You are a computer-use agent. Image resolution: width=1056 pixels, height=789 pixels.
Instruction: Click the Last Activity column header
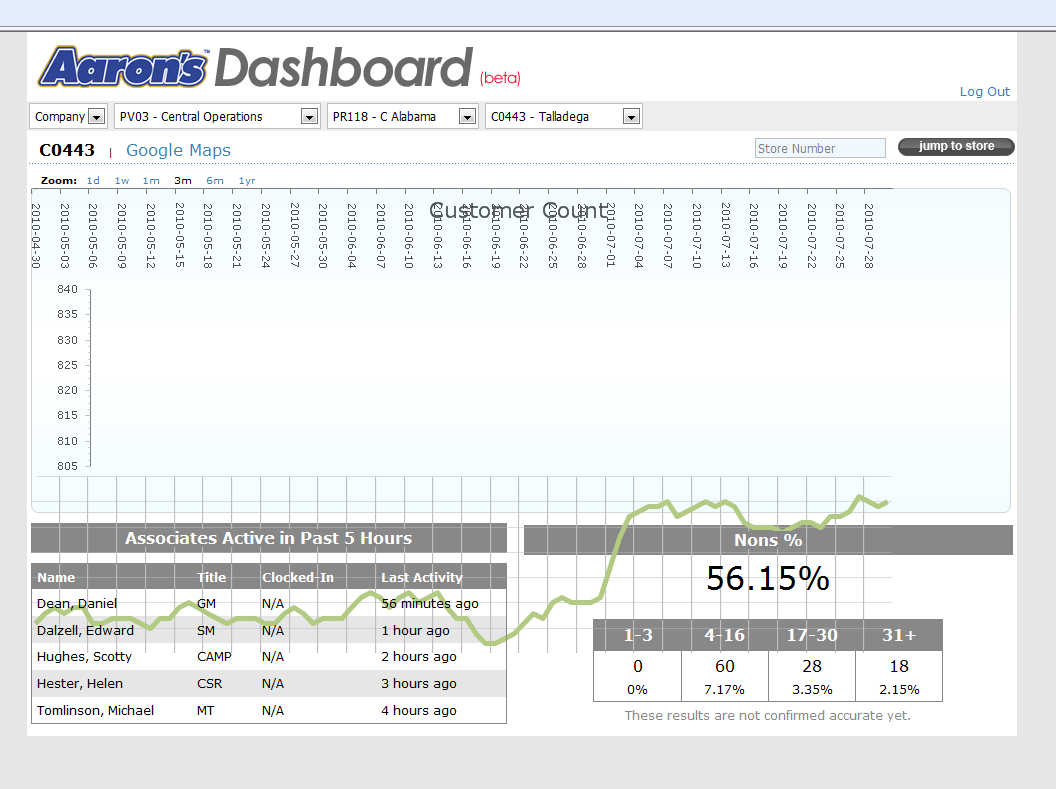[422, 577]
